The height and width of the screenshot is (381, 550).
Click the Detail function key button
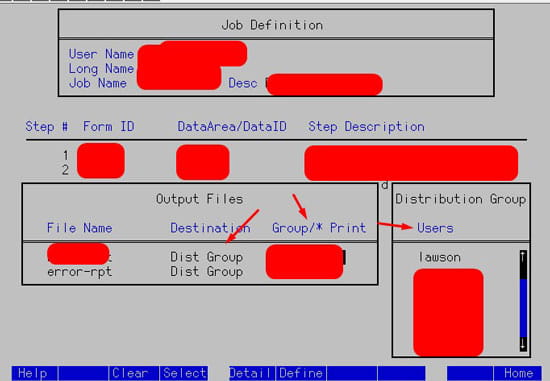click(x=252, y=373)
